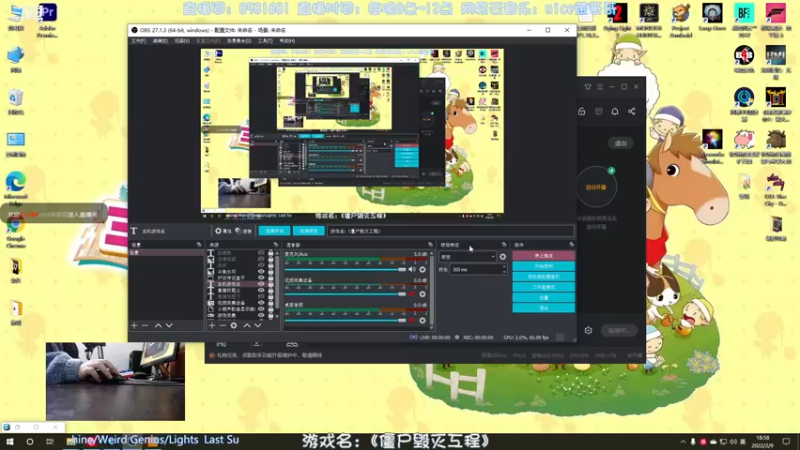This screenshot has height=450, width=800.
Task: Open Microsoft Edge desktop icon
Action: pyautogui.click(x=16, y=187)
